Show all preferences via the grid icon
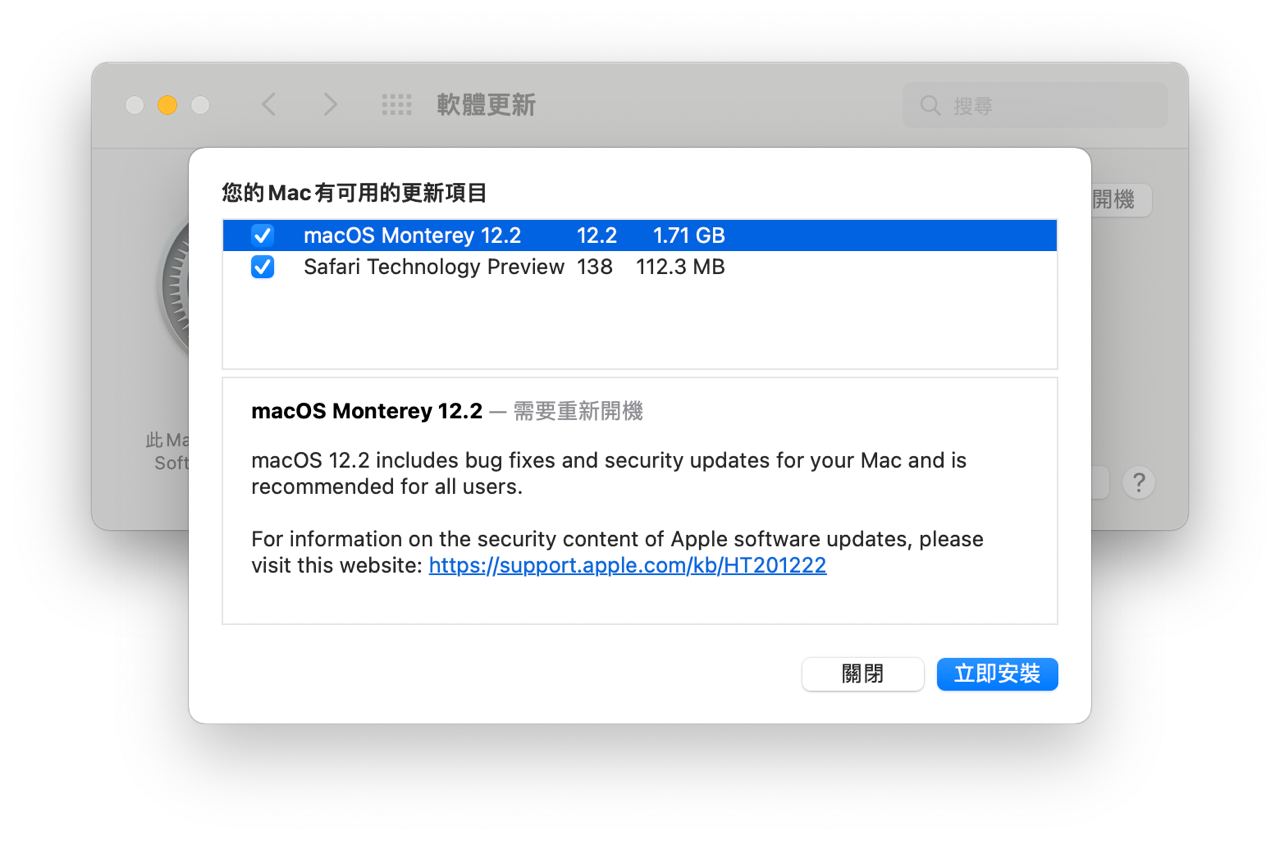 point(397,105)
